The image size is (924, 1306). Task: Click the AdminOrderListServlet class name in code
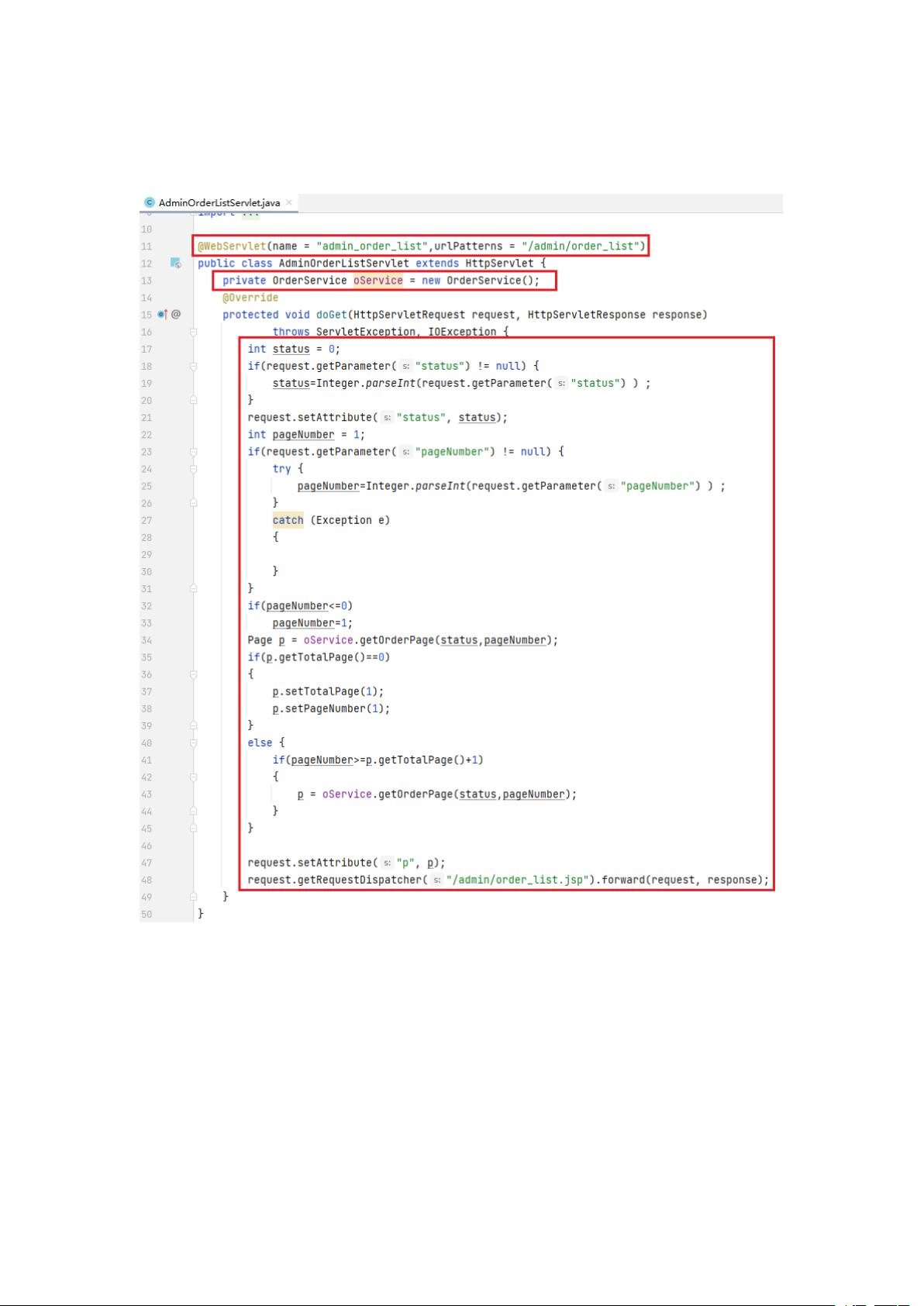(x=343, y=264)
